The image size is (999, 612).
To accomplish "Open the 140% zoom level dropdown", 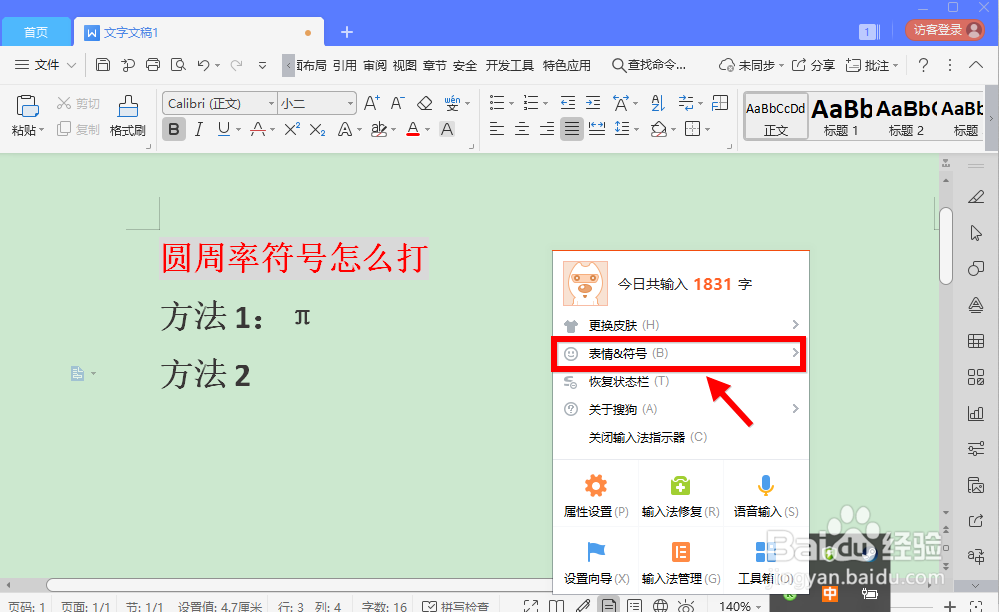I will pos(740,605).
